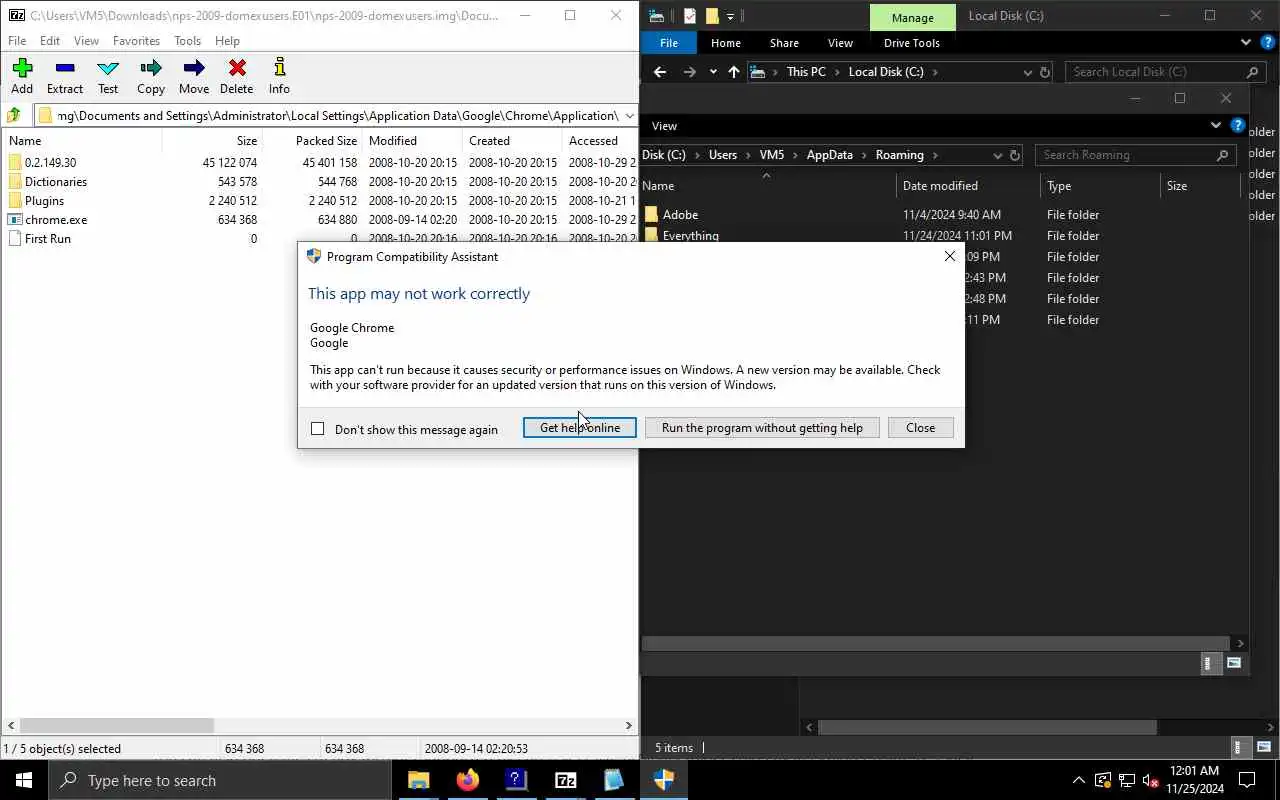1280x800 pixels.
Task: Click Forward arrow in Local Disk window
Action: pos(689,72)
